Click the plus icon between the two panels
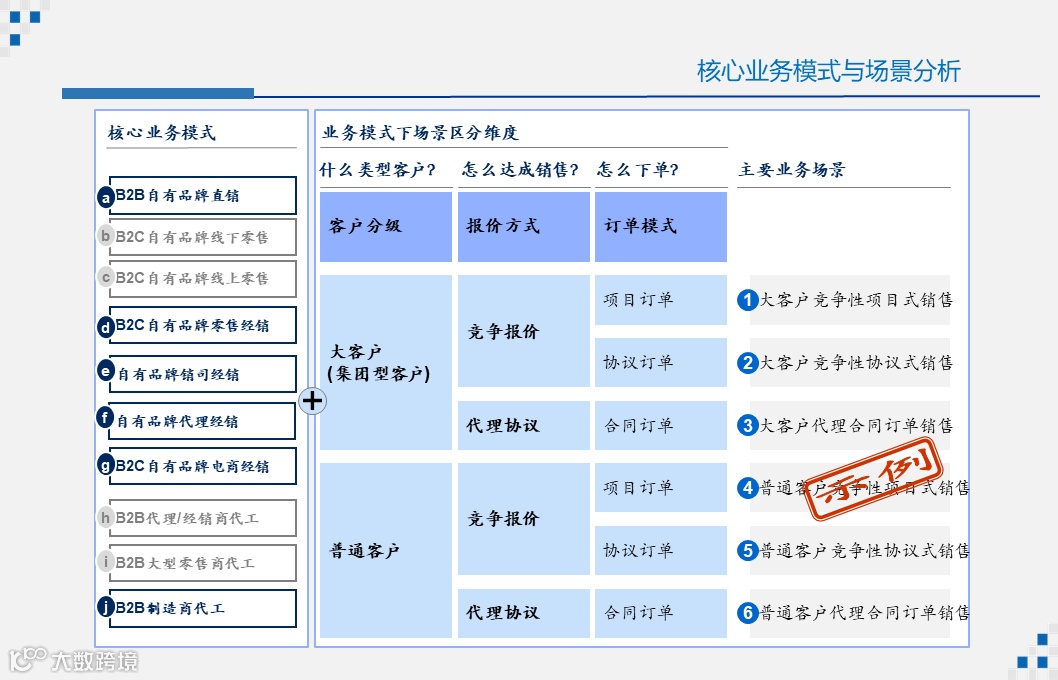1058x680 pixels. (x=312, y=401)
